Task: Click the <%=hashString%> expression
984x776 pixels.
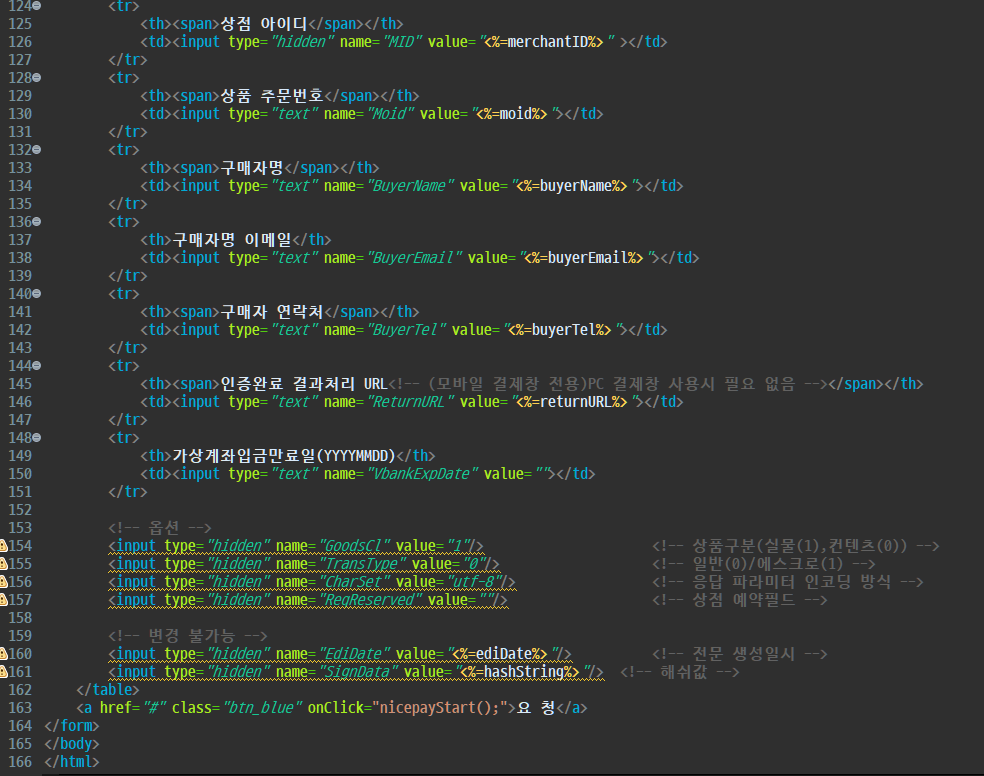Action: click(520, 672)
